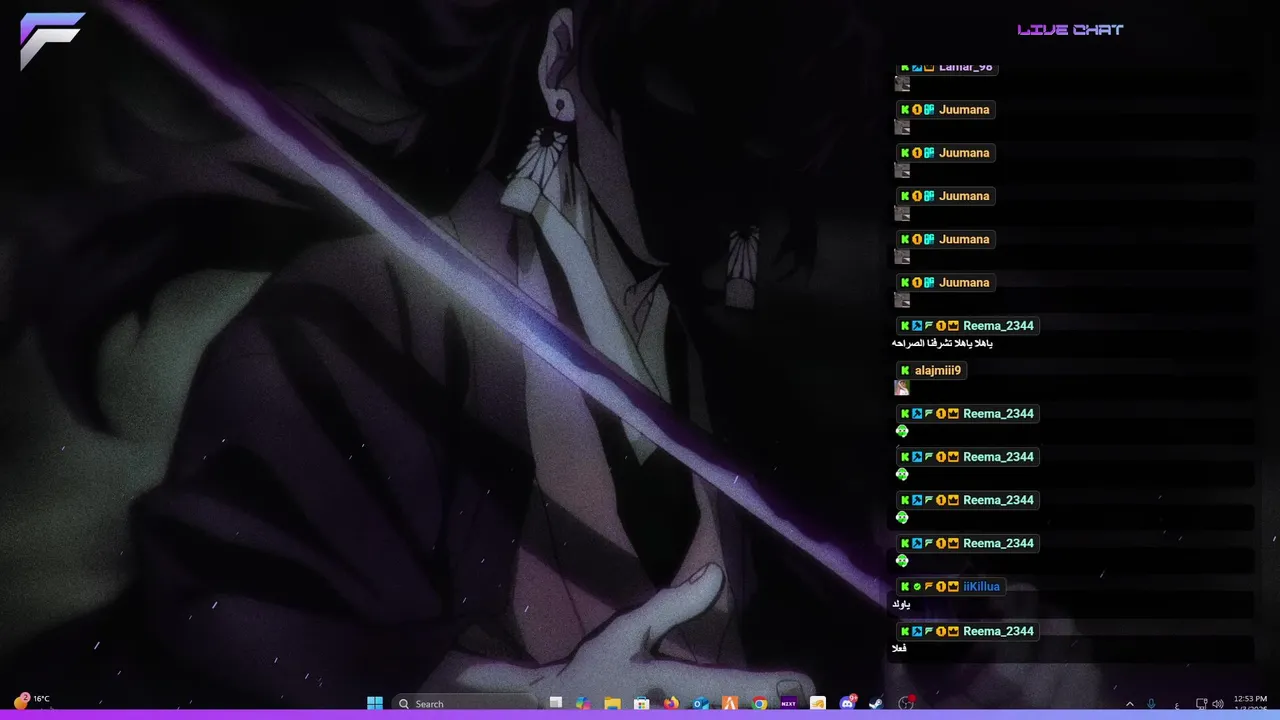This screenshot has height=720, width=1280.
Task: Click the green badge beside alajmiii9
Action: tap(905, 370)
